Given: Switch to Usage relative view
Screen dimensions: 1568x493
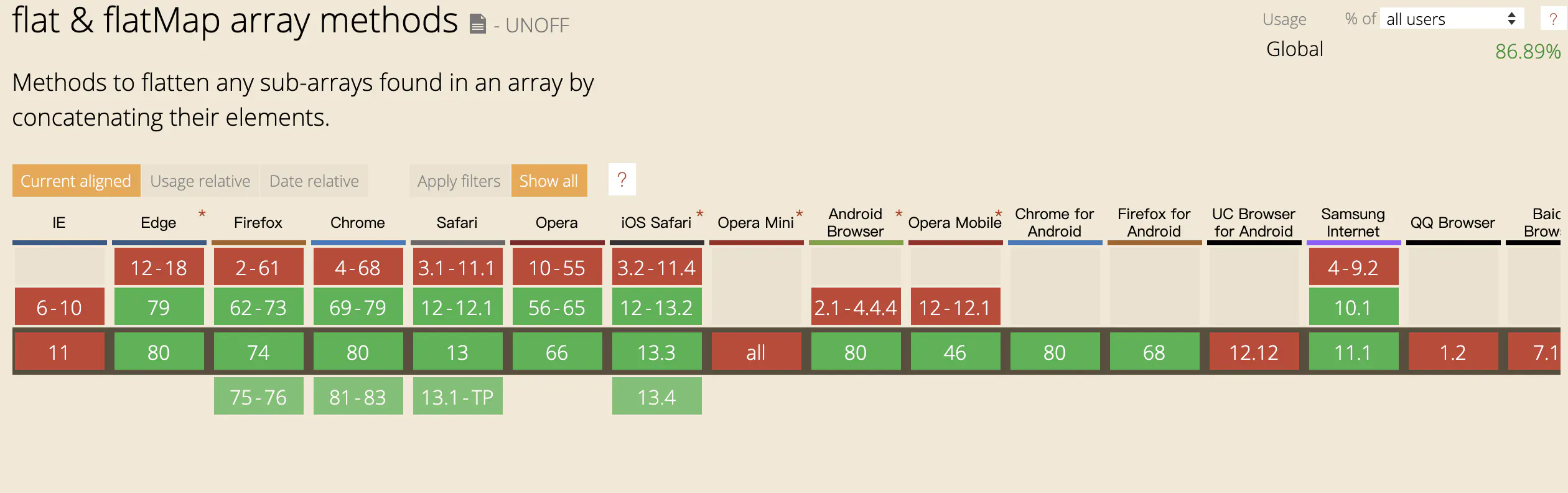Looking at the screenshot, I should (200, 181).
